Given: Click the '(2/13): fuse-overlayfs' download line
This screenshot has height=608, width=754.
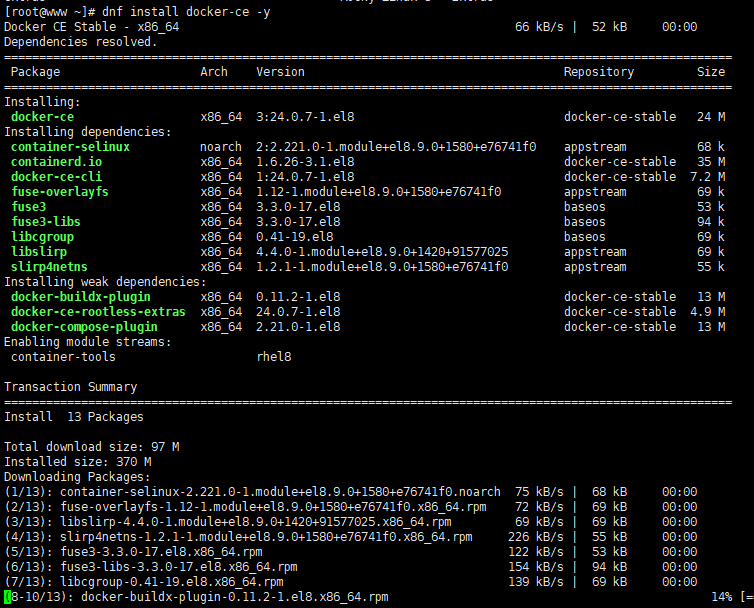Looking at the screenshot, I should [351, 507].
